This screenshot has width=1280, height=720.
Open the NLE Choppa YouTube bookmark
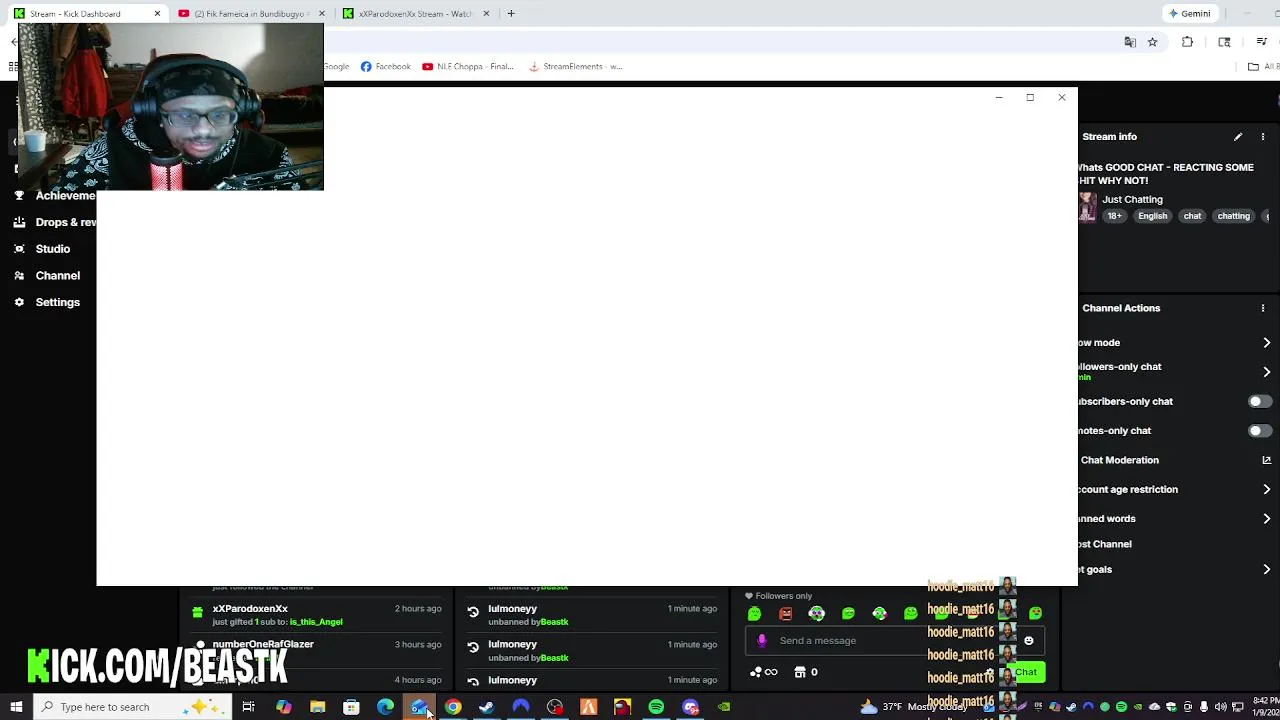468,66
